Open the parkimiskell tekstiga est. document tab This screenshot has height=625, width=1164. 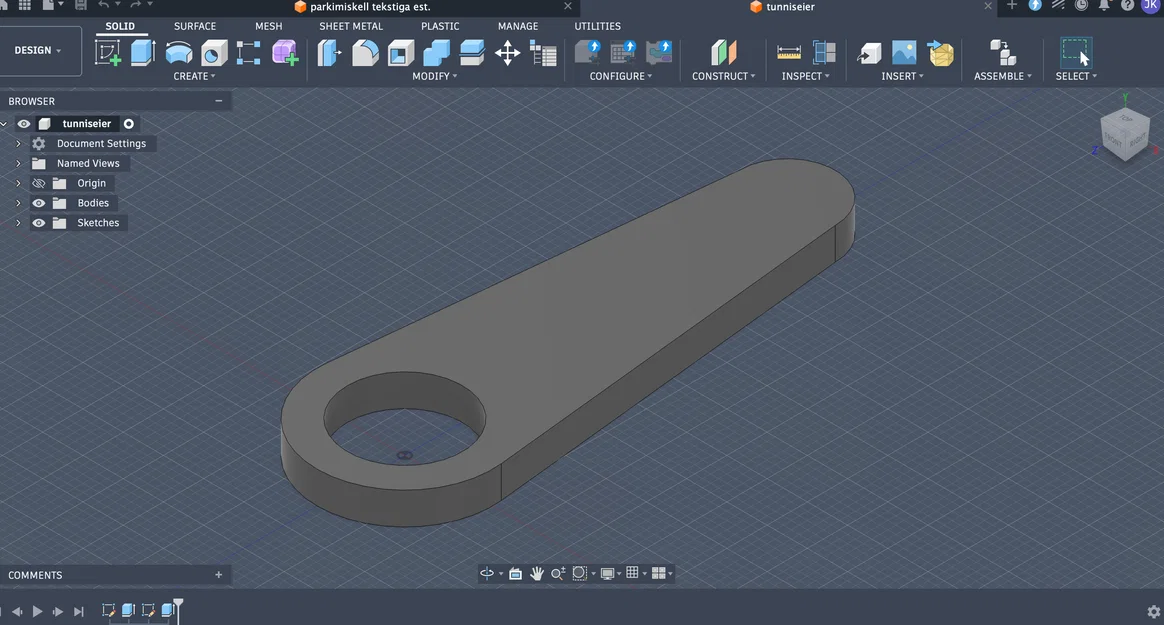[370, 7]
